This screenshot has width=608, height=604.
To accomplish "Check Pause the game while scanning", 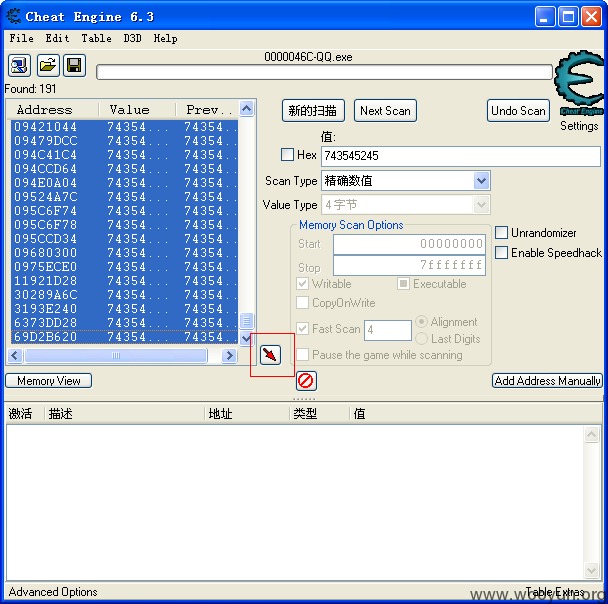I will pos(302,355).
